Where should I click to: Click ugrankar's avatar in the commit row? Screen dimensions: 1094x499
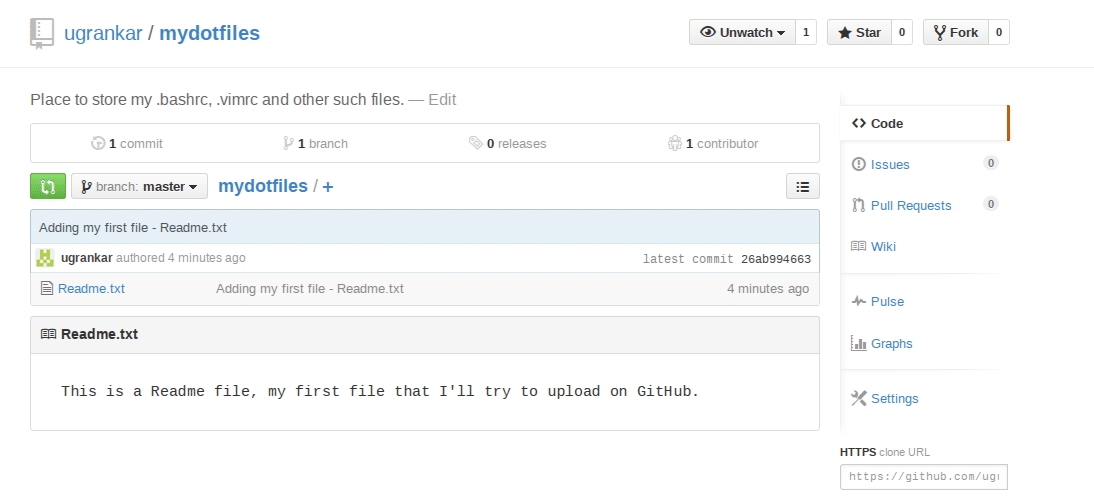click(45, 258)
